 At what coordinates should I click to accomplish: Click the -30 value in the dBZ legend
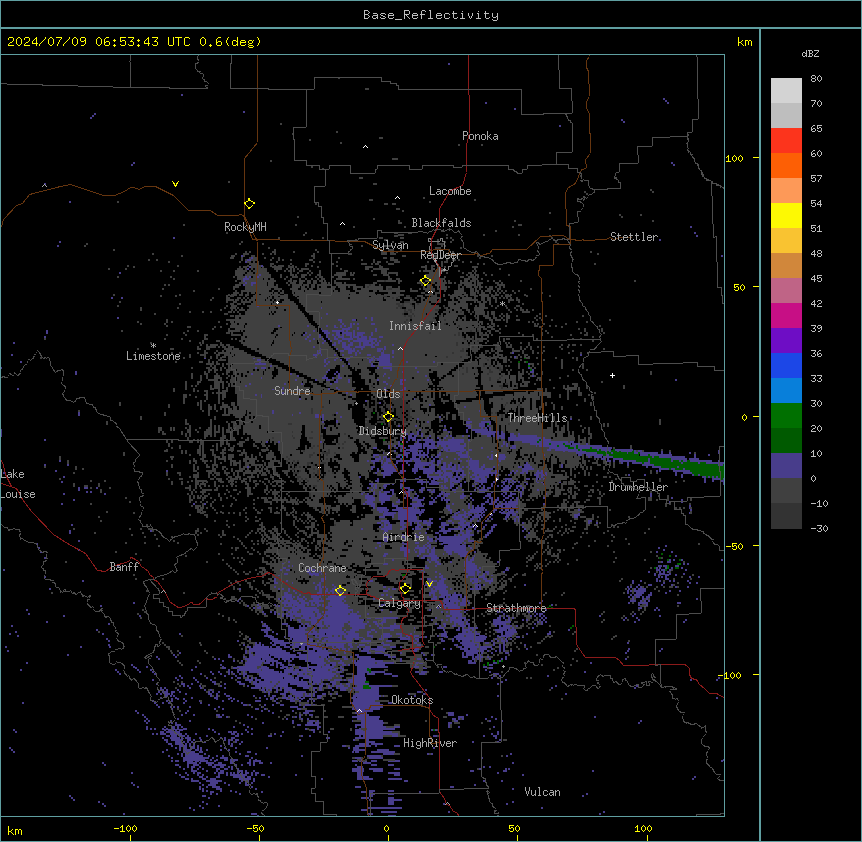819,529
